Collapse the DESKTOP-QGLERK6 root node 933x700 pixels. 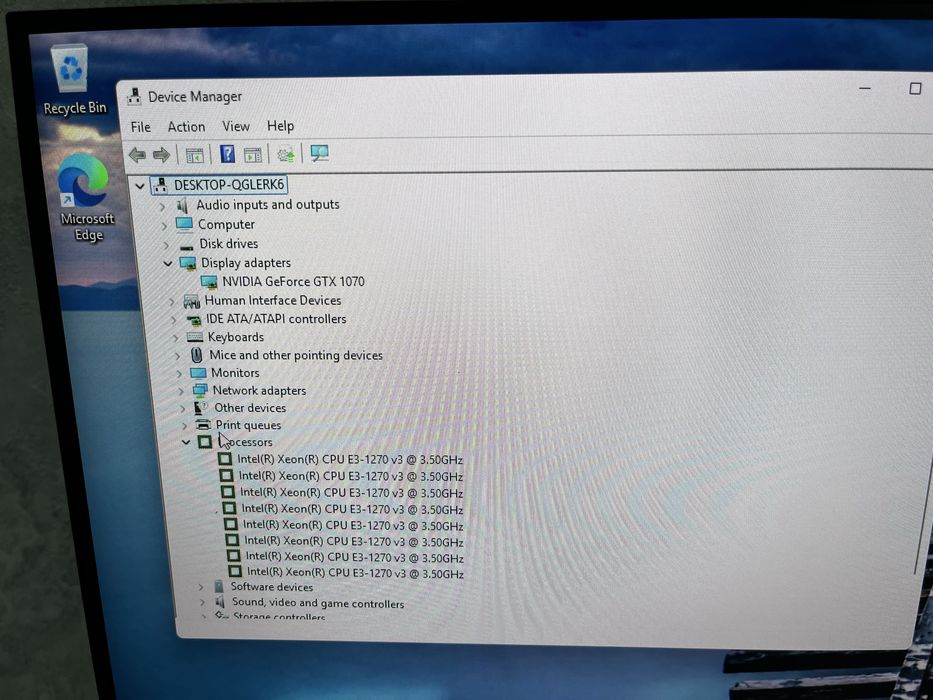click(140, 186)
